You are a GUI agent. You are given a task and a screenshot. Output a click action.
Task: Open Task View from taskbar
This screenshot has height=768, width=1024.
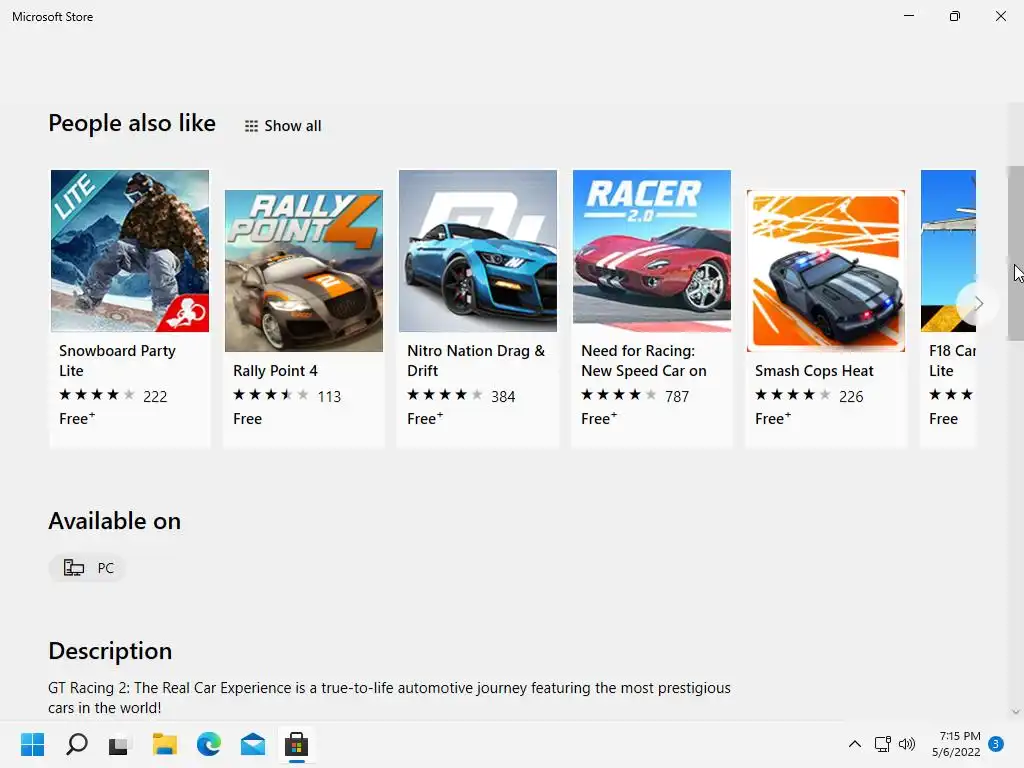click(120, 744)
